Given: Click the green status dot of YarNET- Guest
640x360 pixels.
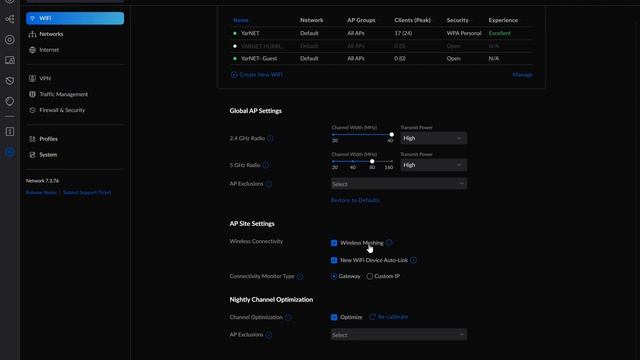Looking at the screenshot, I should (x=235, y=58).
